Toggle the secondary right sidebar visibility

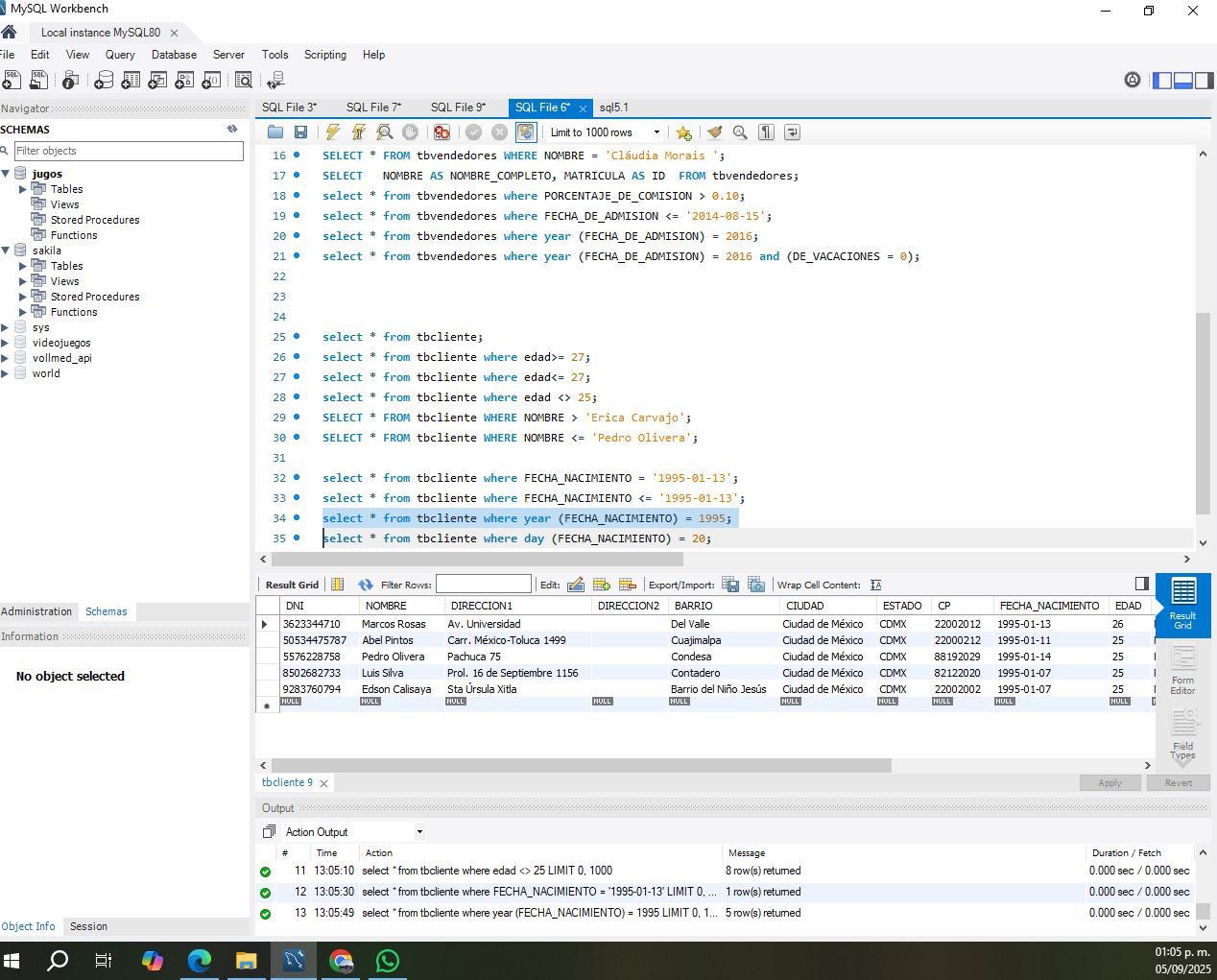[x=1204, y=81]
